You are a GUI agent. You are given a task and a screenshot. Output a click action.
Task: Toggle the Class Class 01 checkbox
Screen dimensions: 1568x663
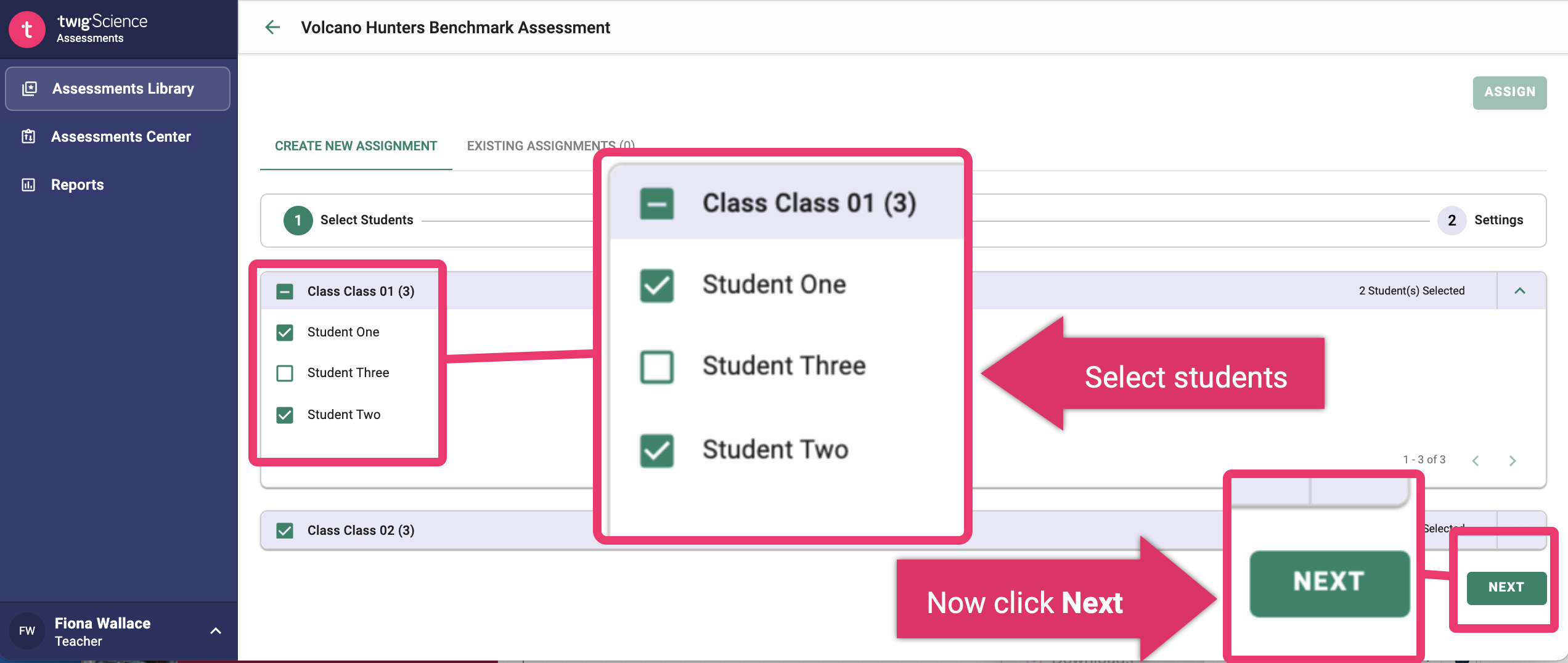coord(285,291)
